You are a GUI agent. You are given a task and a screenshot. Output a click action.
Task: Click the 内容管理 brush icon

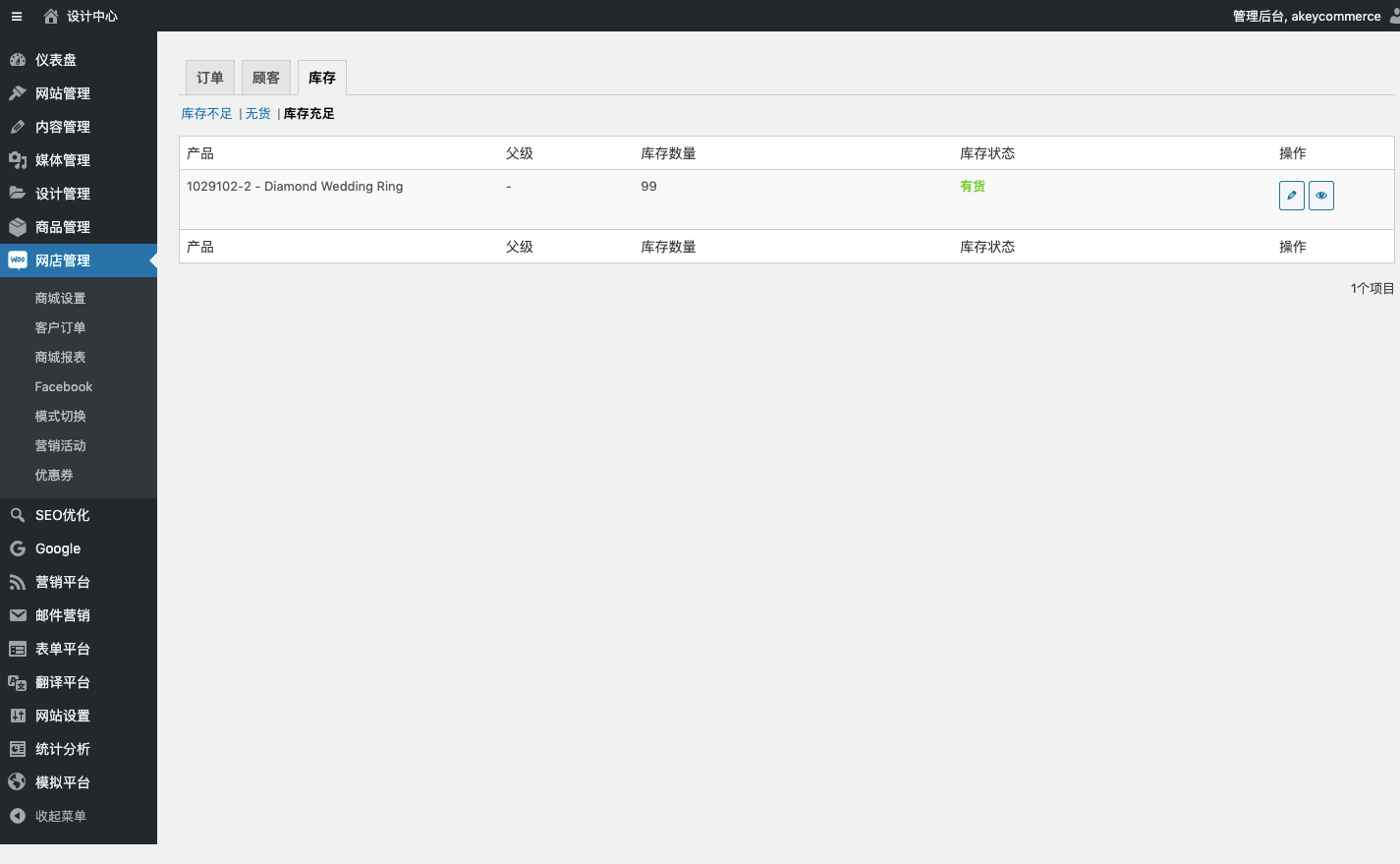pyautogui.click(x=18, y=127)
